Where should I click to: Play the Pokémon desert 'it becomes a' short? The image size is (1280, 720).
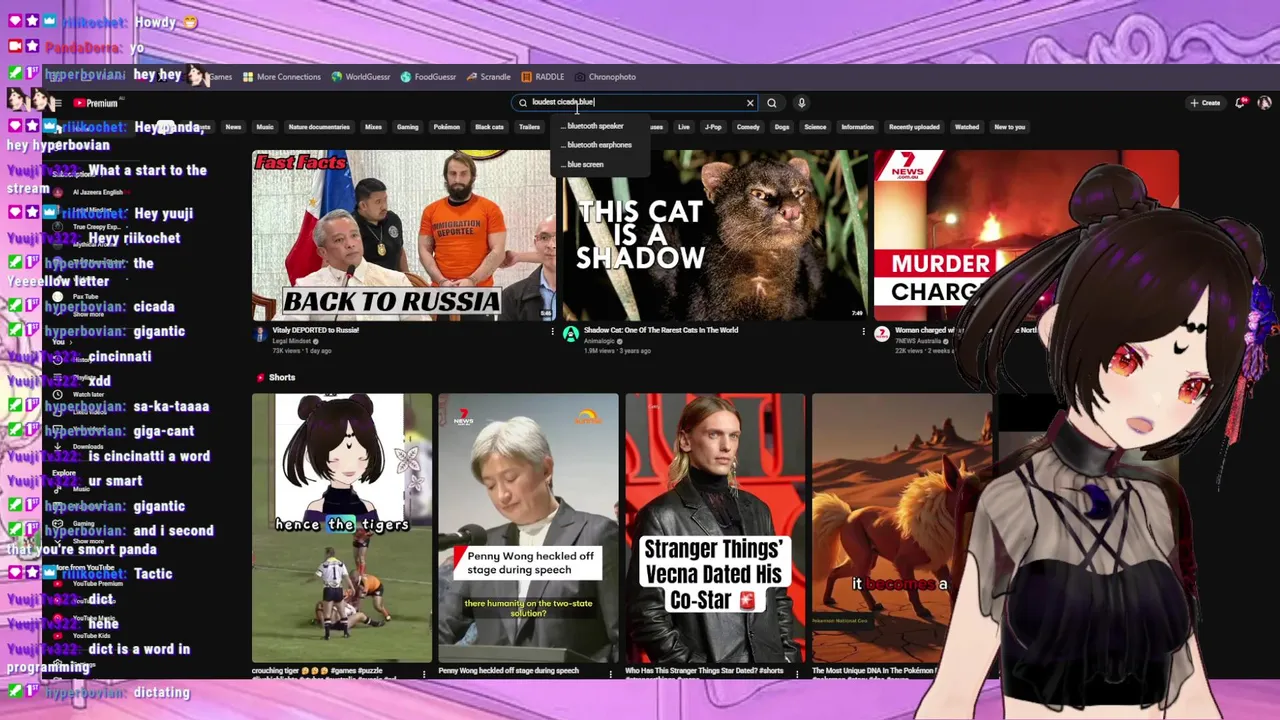coord(900,527)
